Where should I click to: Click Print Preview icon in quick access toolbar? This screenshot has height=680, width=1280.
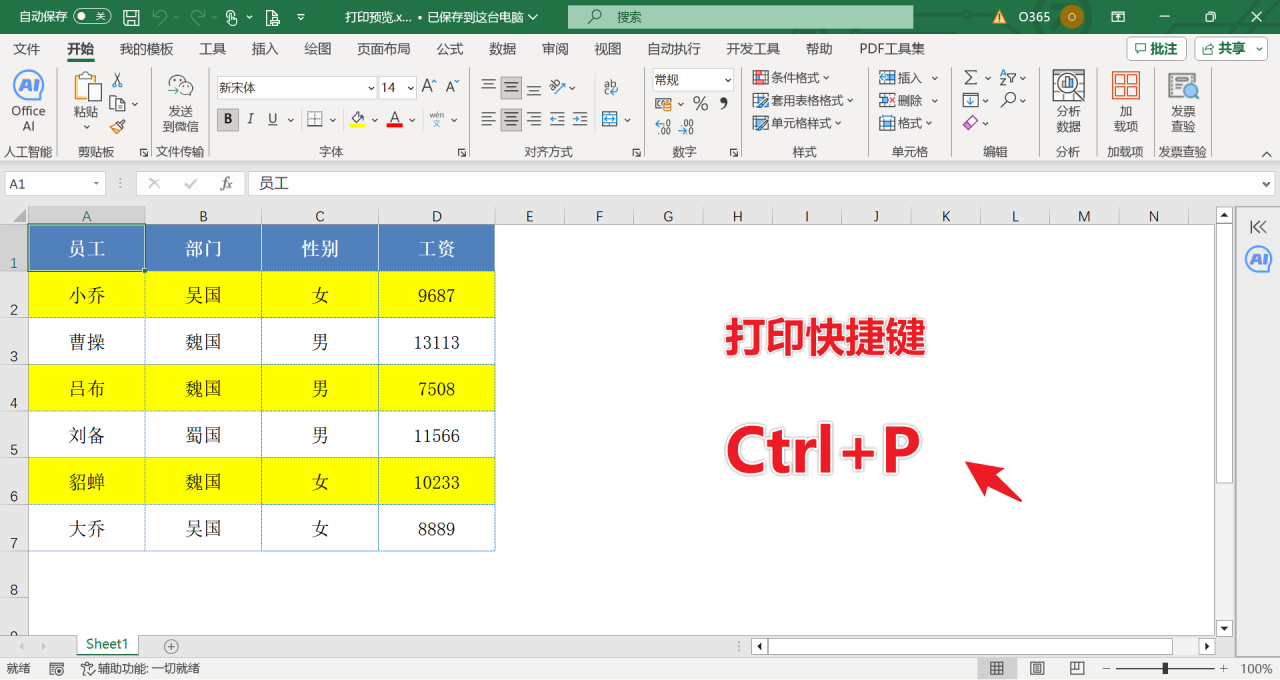click(x=272, y=17)
